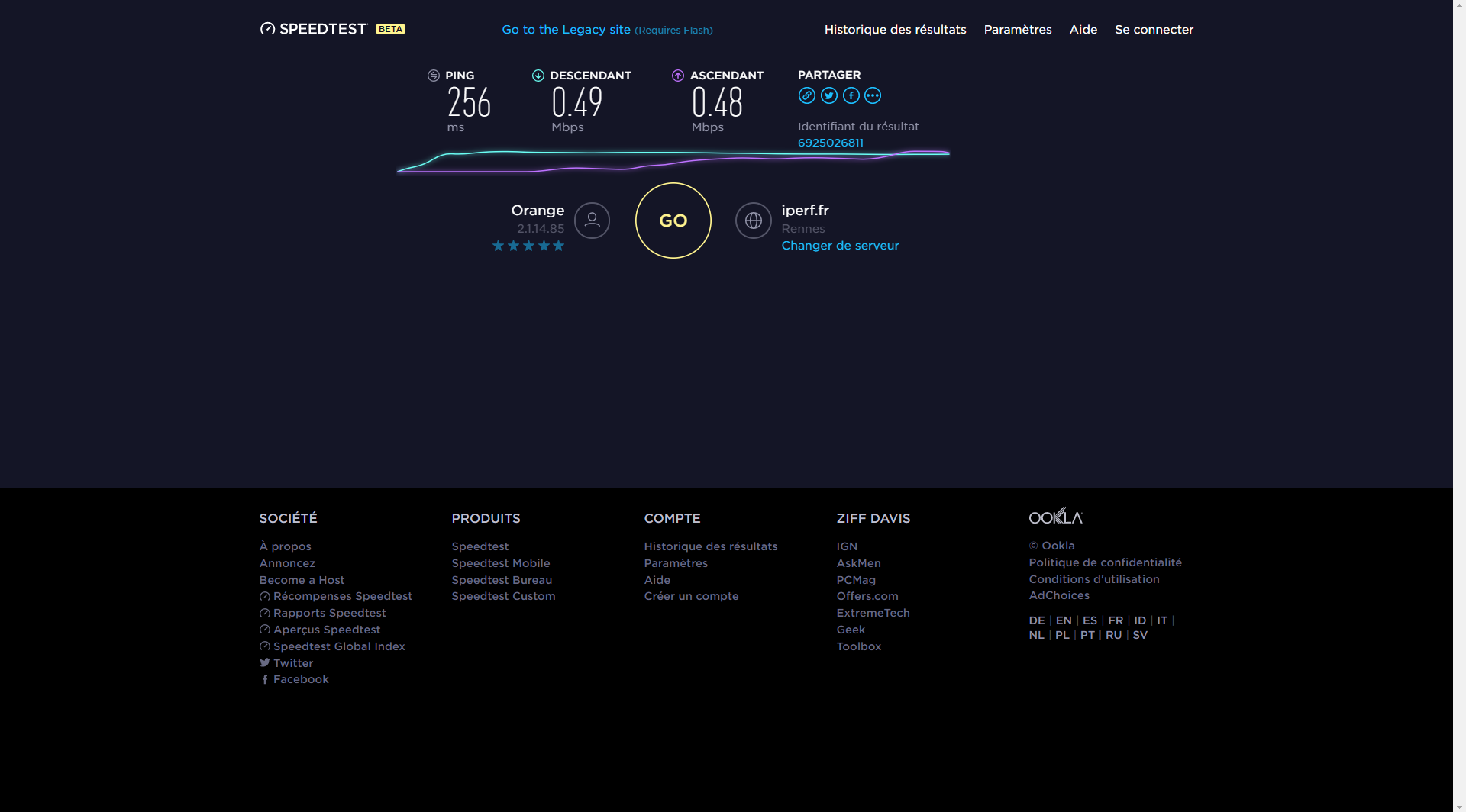The width and height of the screenshot is (1466, 812).
Task: Share result on Facebook icon
Action: click(x=851, y=95)
